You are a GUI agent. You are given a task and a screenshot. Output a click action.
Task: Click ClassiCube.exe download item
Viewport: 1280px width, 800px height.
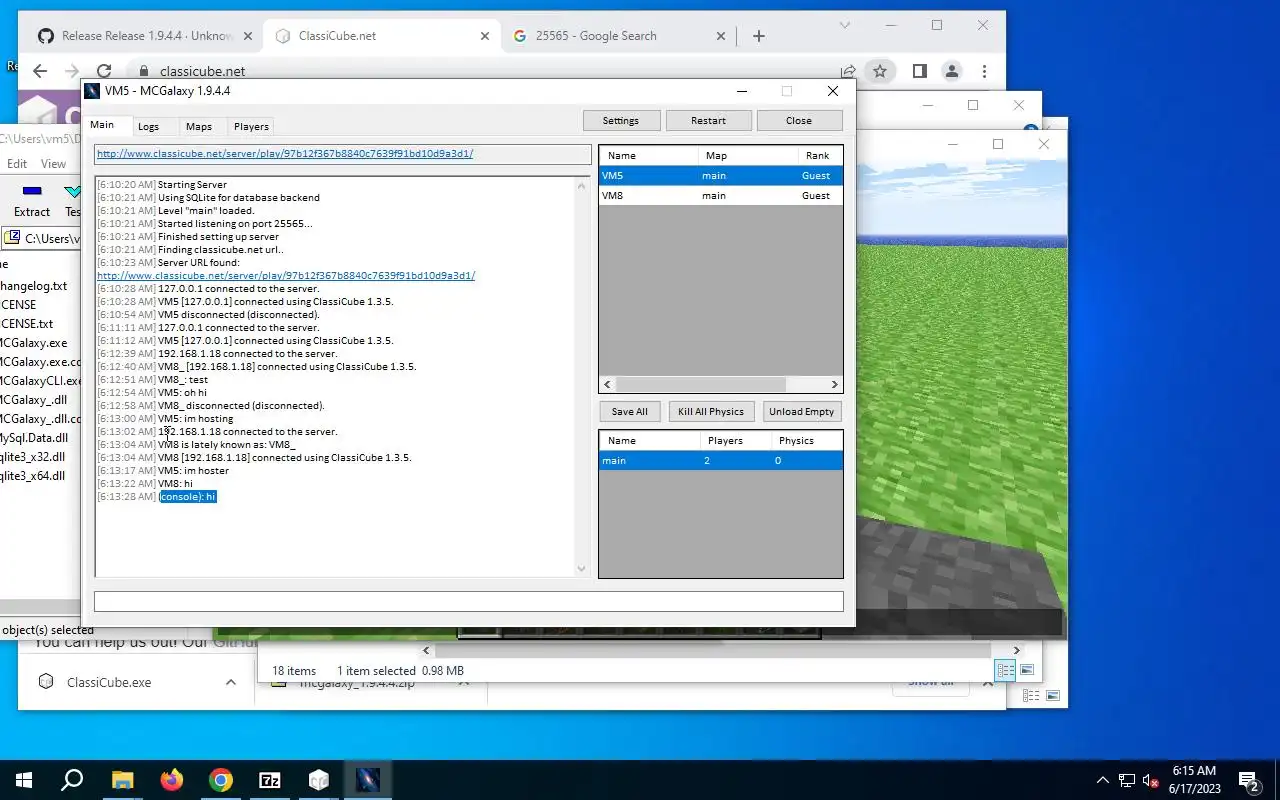click(x=109, y=682)
